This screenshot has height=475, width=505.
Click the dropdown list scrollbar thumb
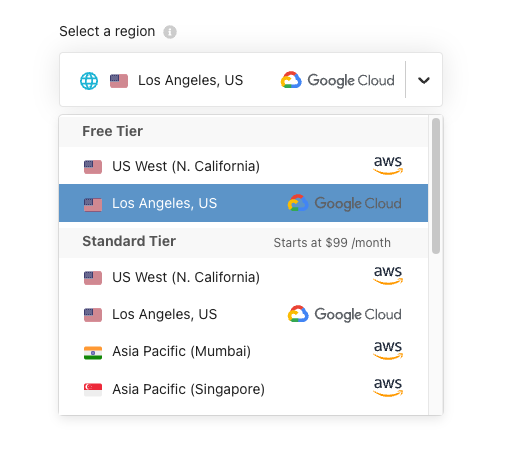coord(436,186)
